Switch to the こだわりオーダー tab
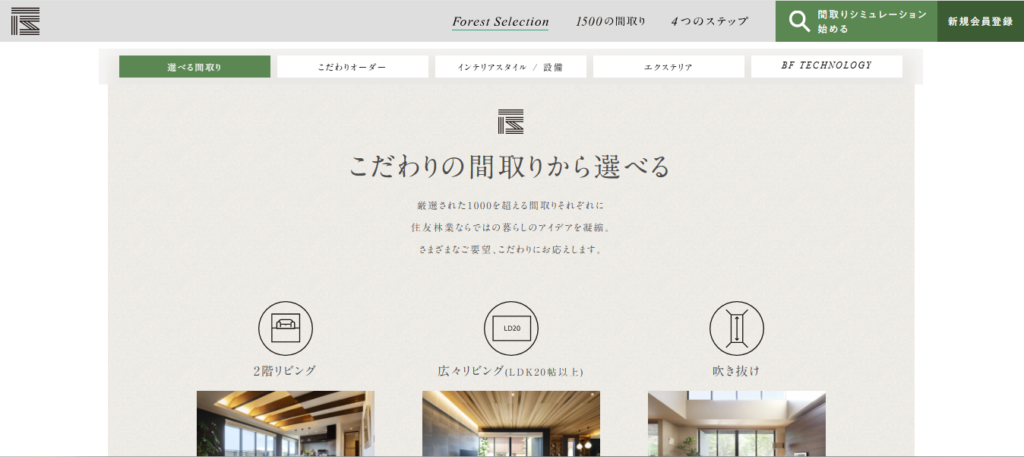 point(352,67)
